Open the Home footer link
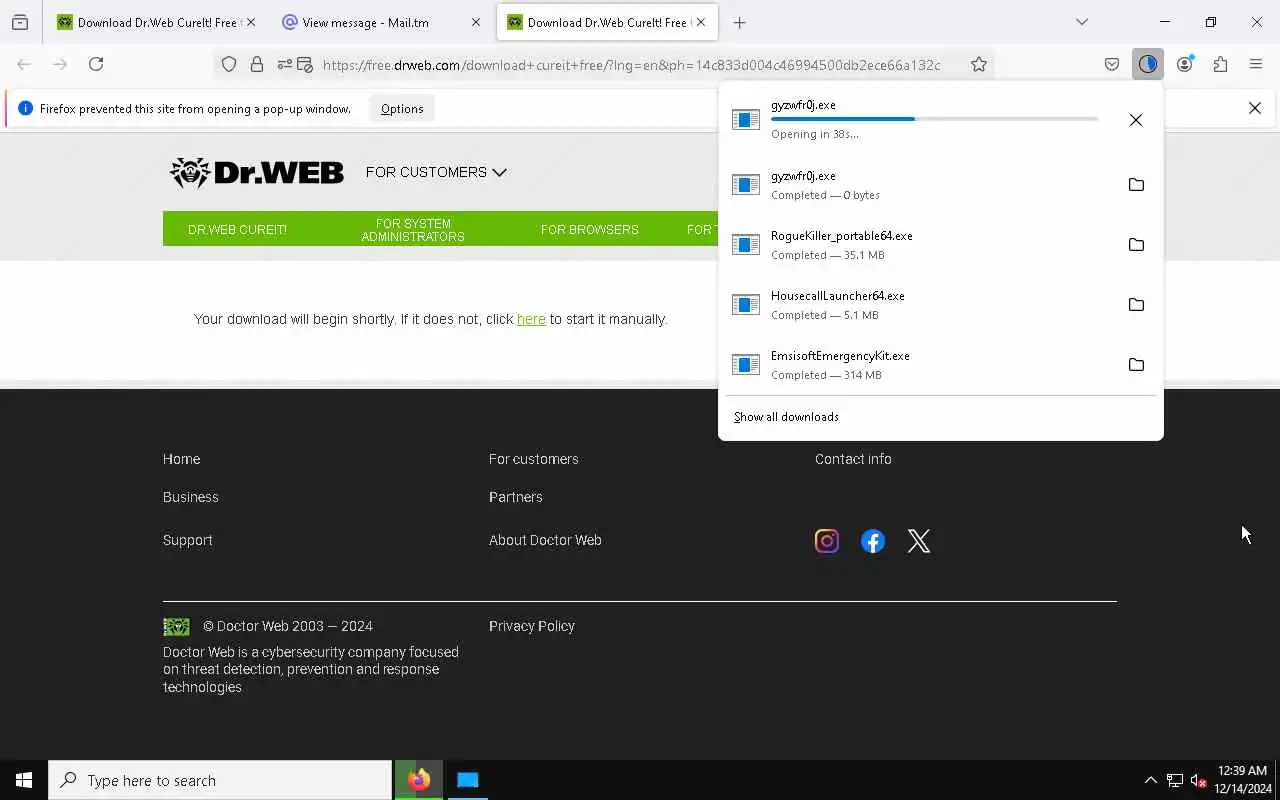The width and height of the screenshot is (1280, 800). click(x=181, y=459)
